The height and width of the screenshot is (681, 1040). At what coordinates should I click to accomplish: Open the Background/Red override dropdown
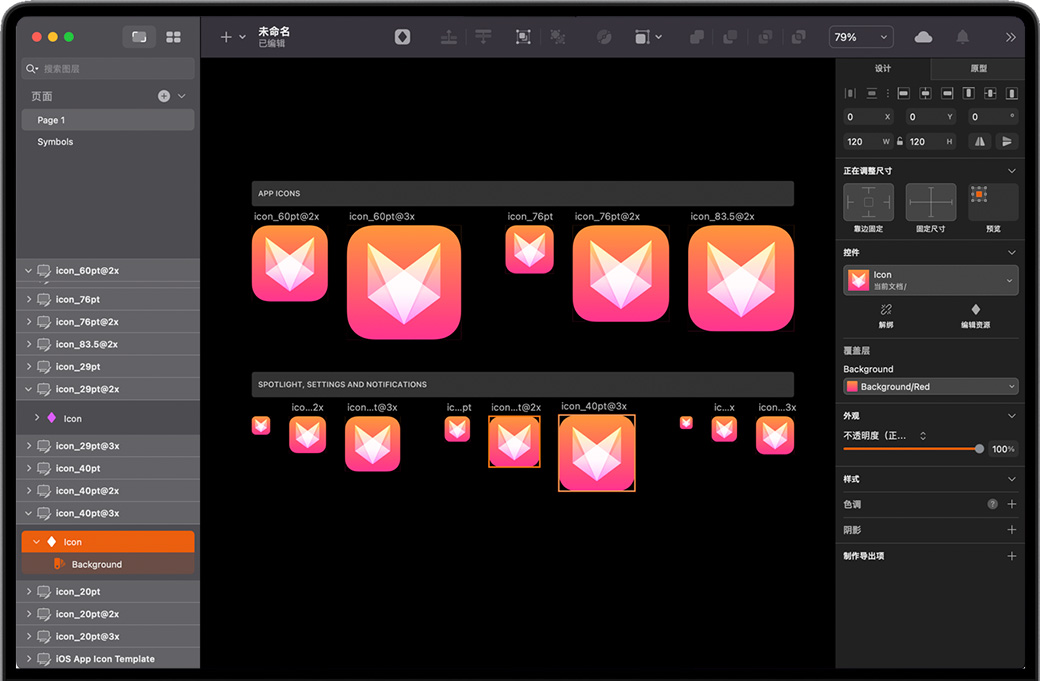tap(930, 386)
